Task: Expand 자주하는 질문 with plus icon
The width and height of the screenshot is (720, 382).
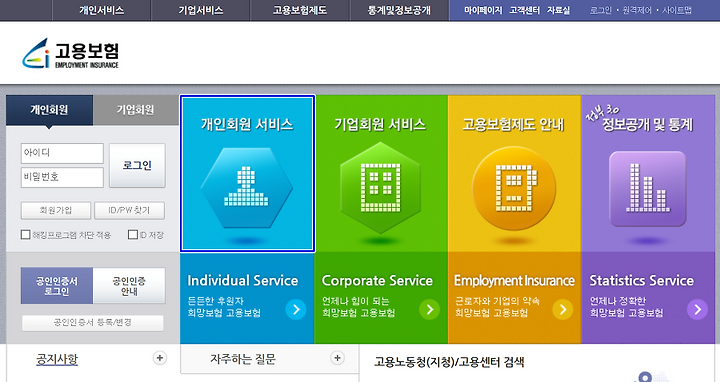Action: 337,358
